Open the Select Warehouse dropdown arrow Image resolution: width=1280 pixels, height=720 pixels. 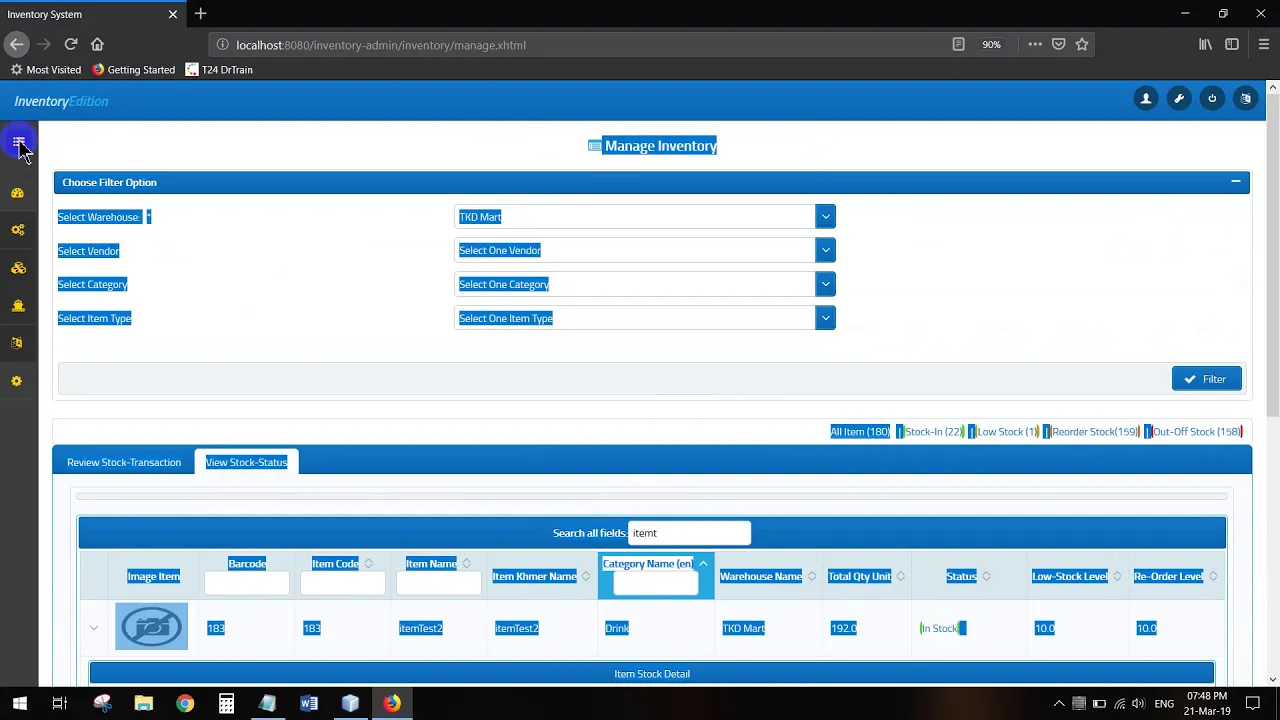pos(825,217)
